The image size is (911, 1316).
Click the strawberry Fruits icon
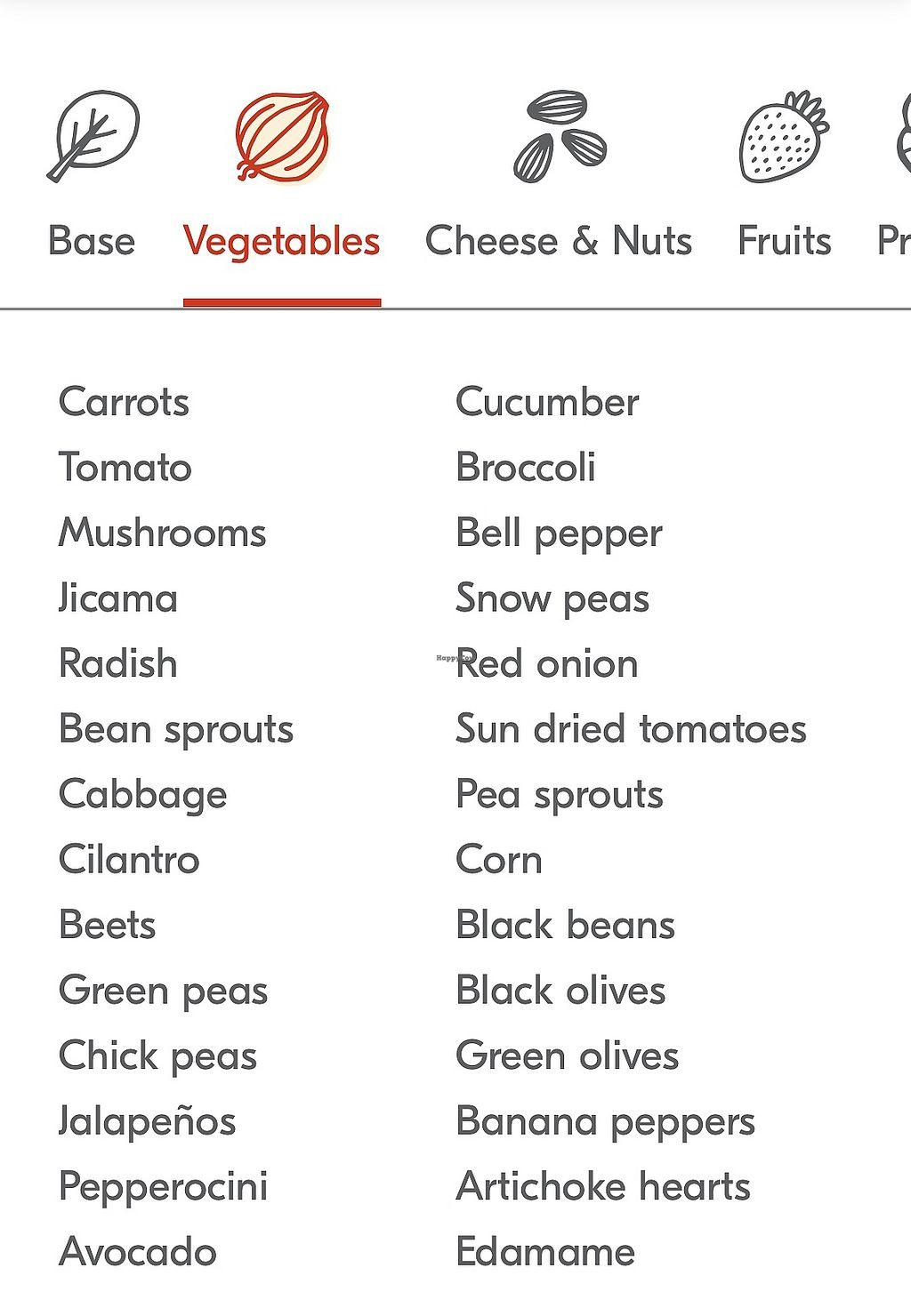click(784, 136)
